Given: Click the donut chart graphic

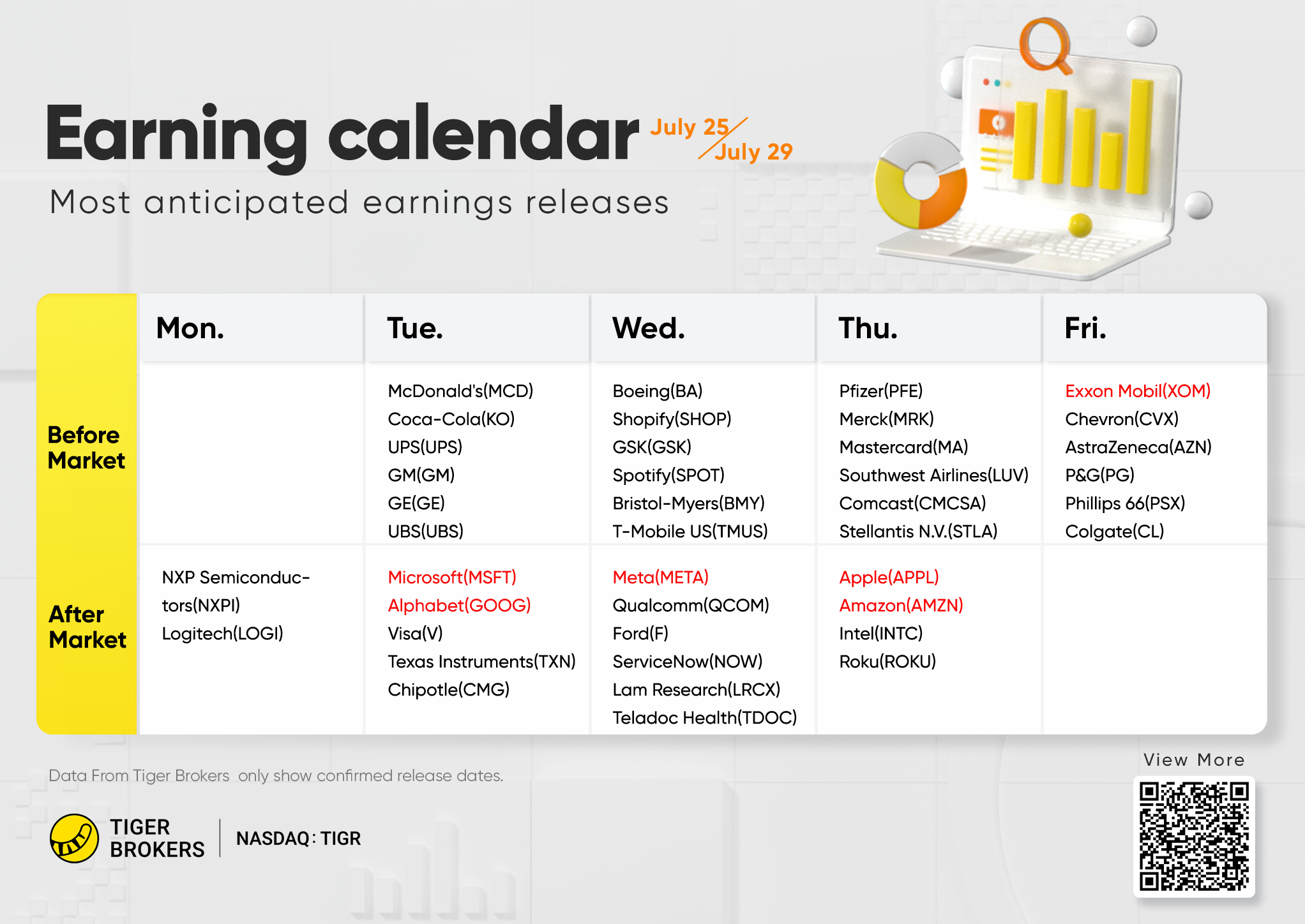Looking at the screenshot, I should (x=920, y=182).
